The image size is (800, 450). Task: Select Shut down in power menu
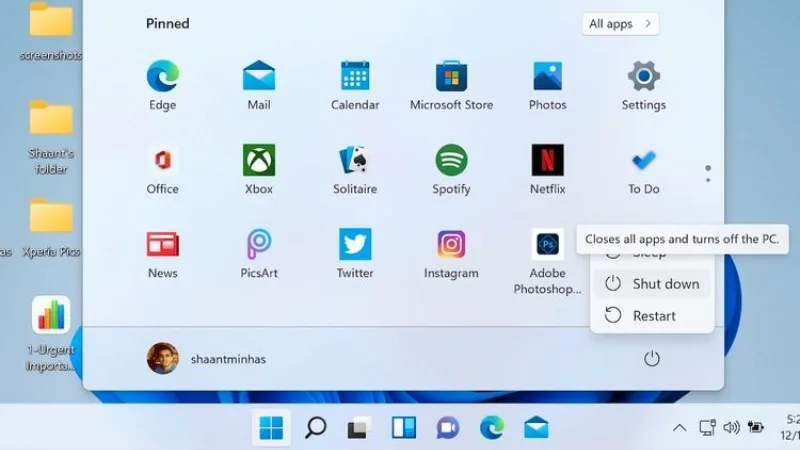coord(653,284)
